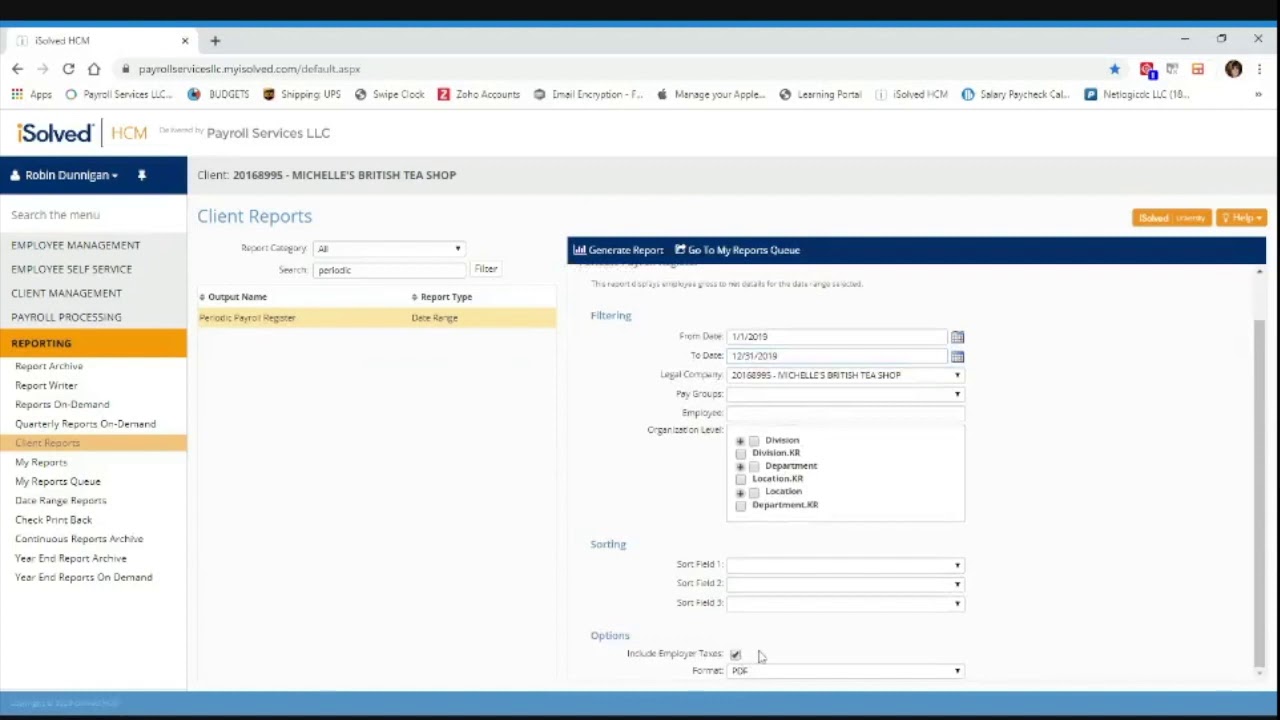Click the pin icon next to Robin Dunnigan
Screen dimensions: 1280x720
142,175
